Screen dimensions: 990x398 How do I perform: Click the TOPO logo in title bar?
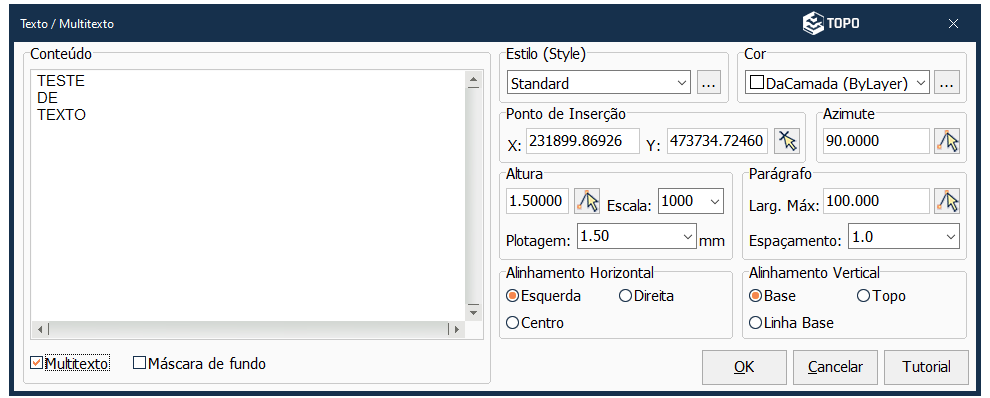(831, 23)
